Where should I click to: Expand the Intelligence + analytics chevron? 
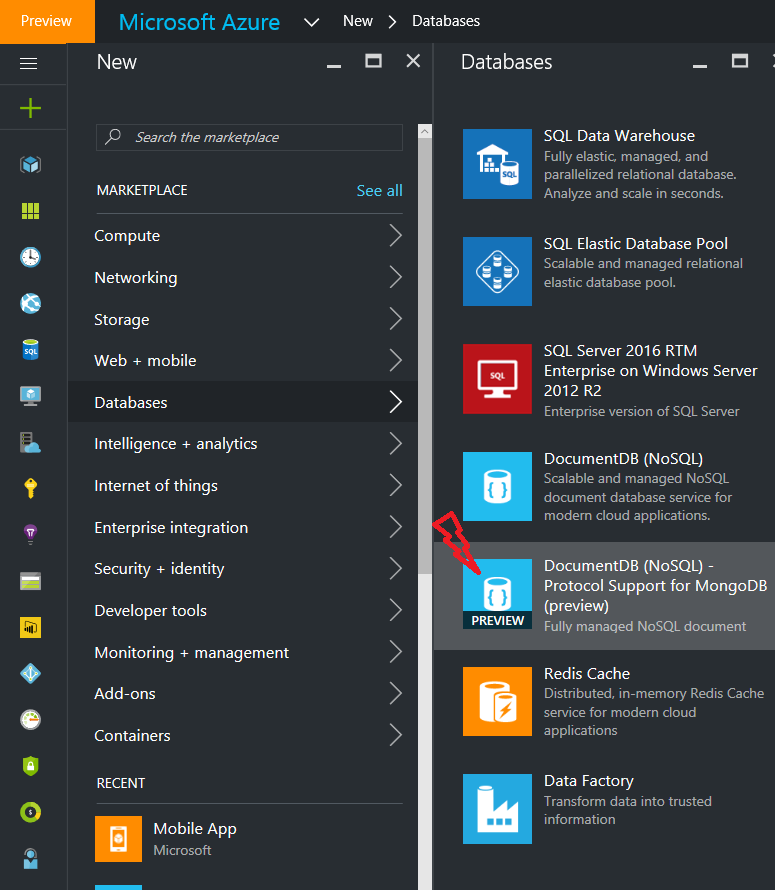click(396, 443)
